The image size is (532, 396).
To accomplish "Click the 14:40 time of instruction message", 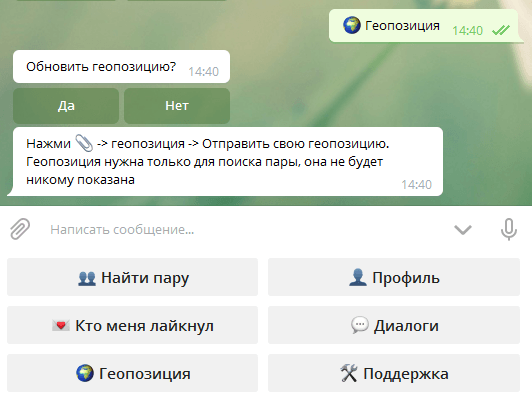I will (416, 185).
